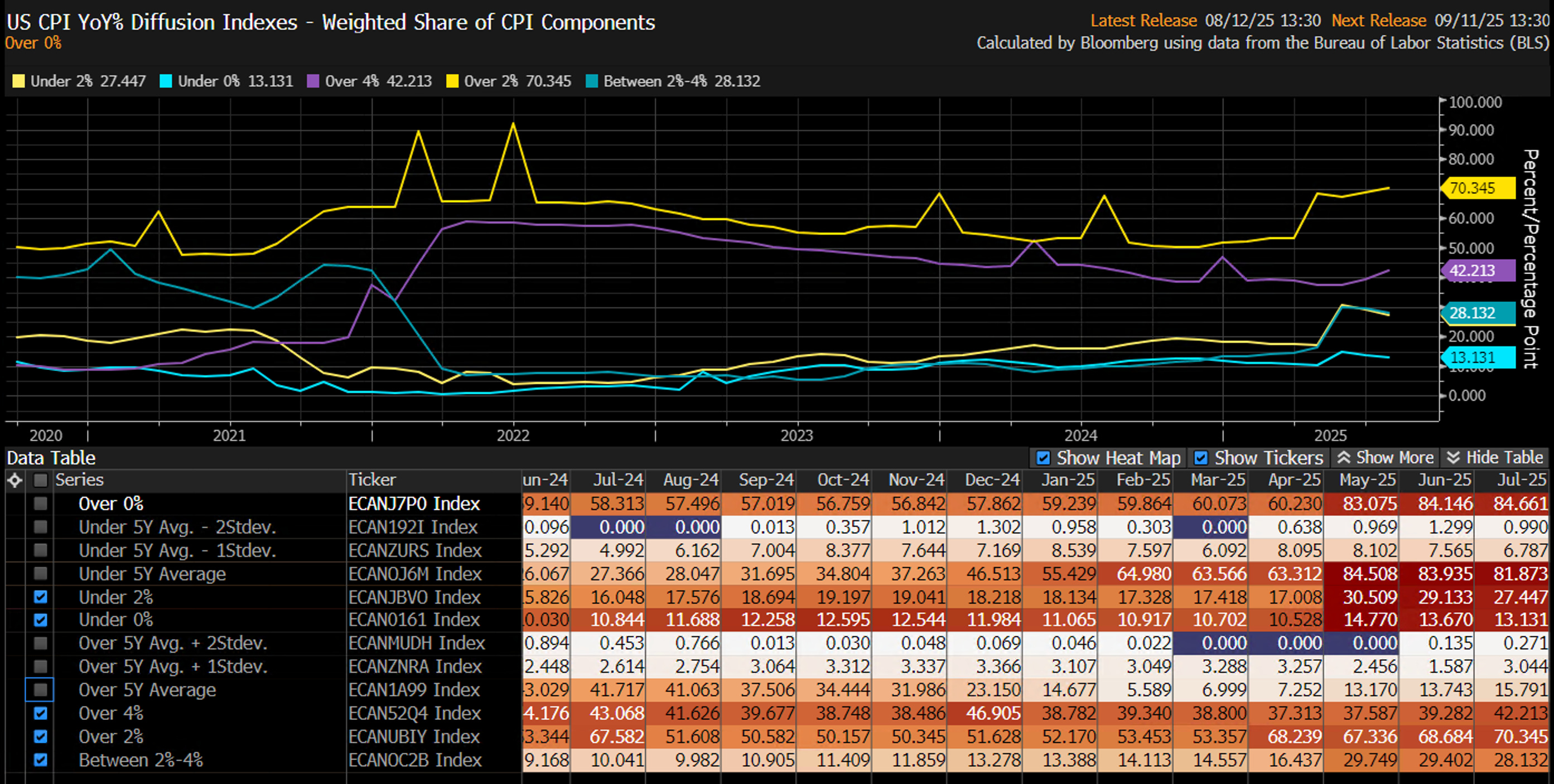Click the Over 4% purple legend swatch

pos(313,81)
